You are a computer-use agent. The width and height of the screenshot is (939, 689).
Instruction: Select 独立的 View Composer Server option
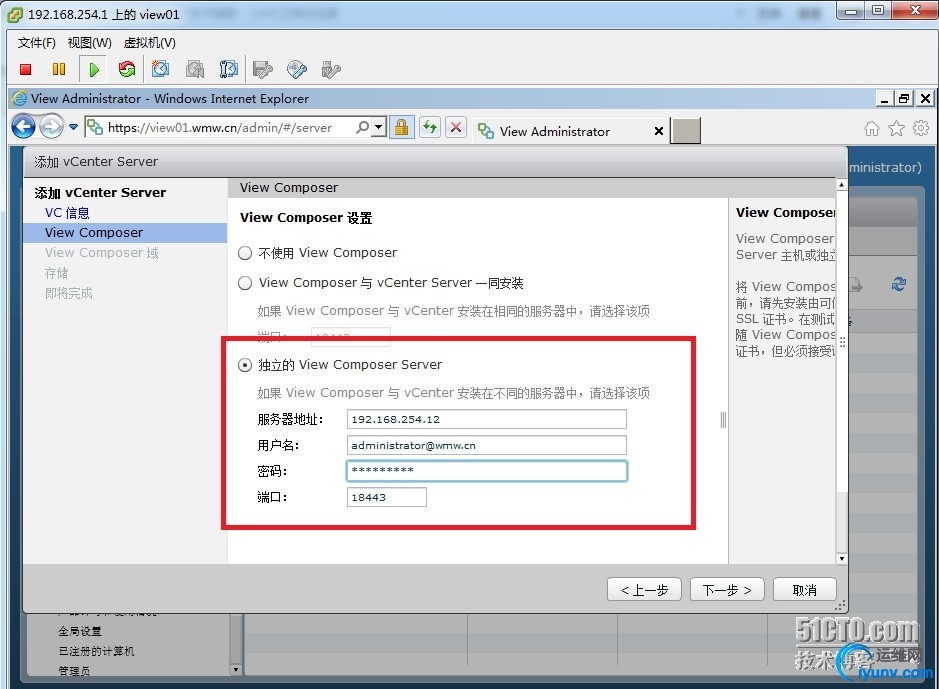(x=245, y=365)
